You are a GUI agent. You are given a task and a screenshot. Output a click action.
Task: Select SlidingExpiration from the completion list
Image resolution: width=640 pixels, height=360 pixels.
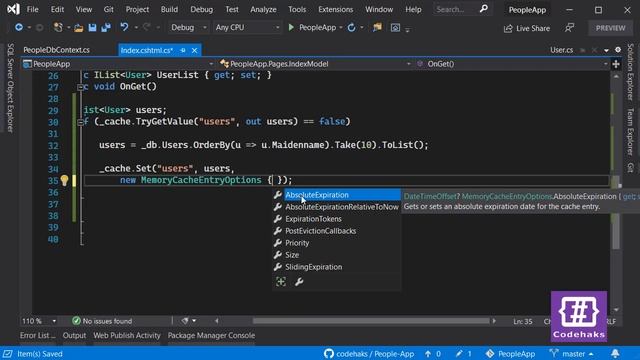pyautogui.click(x=313, y=267)
